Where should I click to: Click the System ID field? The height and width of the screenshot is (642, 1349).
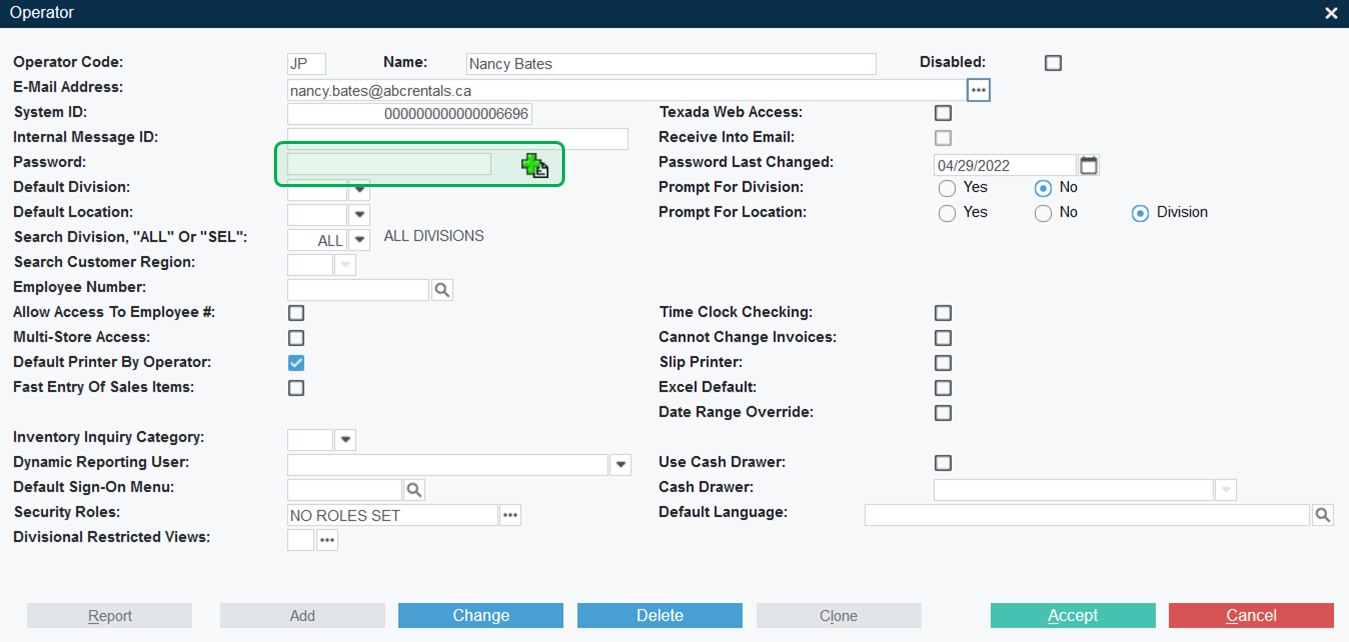coord(409,114)
